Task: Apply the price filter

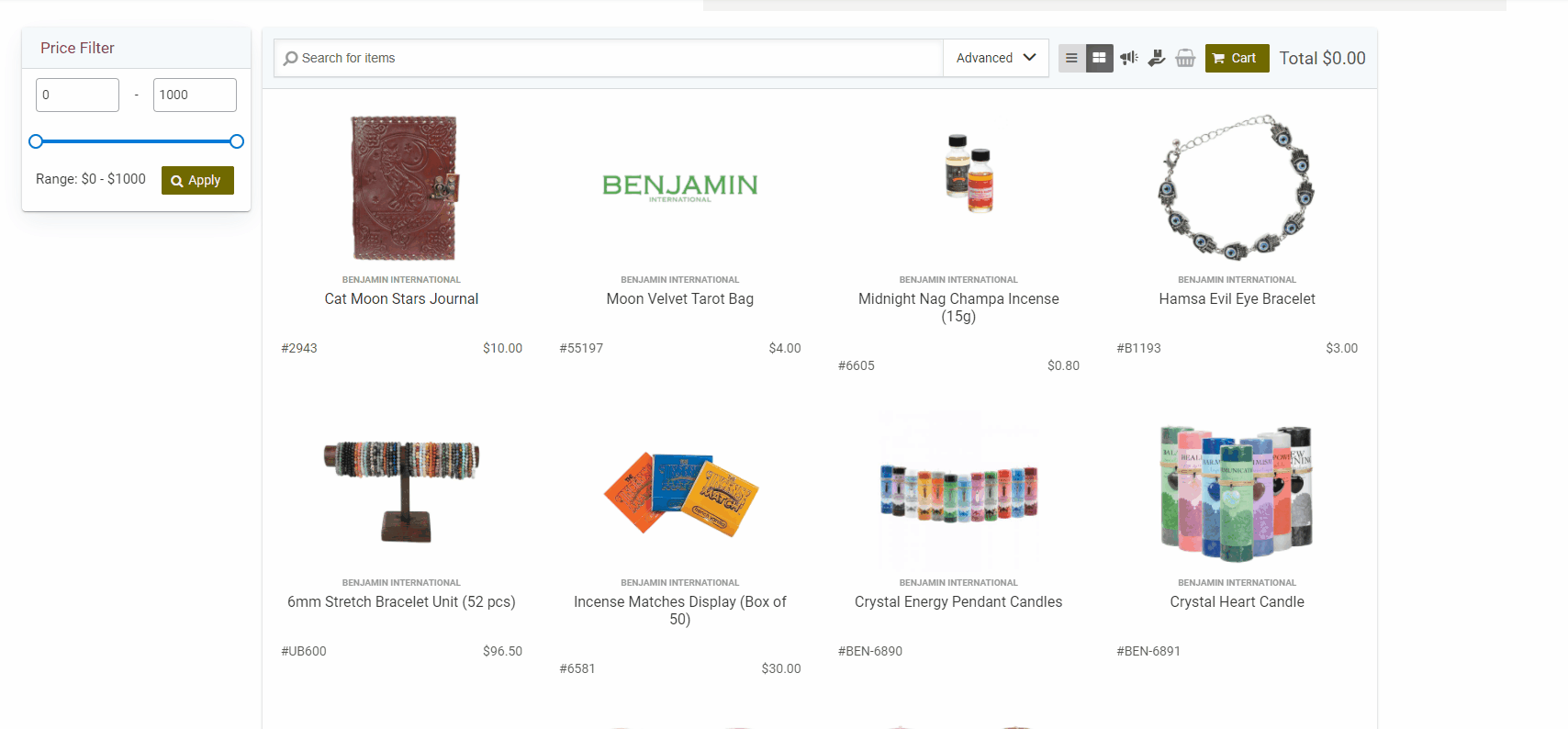Action: [197, 180]
